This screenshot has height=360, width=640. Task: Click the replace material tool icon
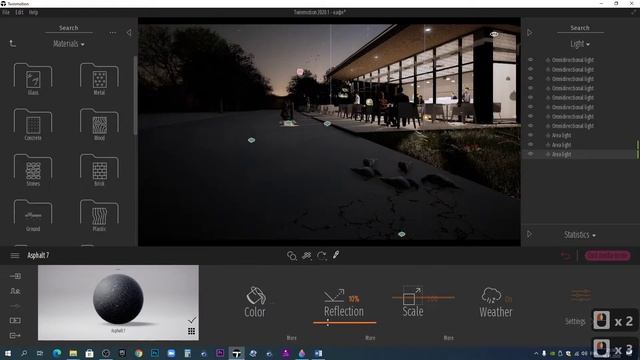[x=307, y=256]
